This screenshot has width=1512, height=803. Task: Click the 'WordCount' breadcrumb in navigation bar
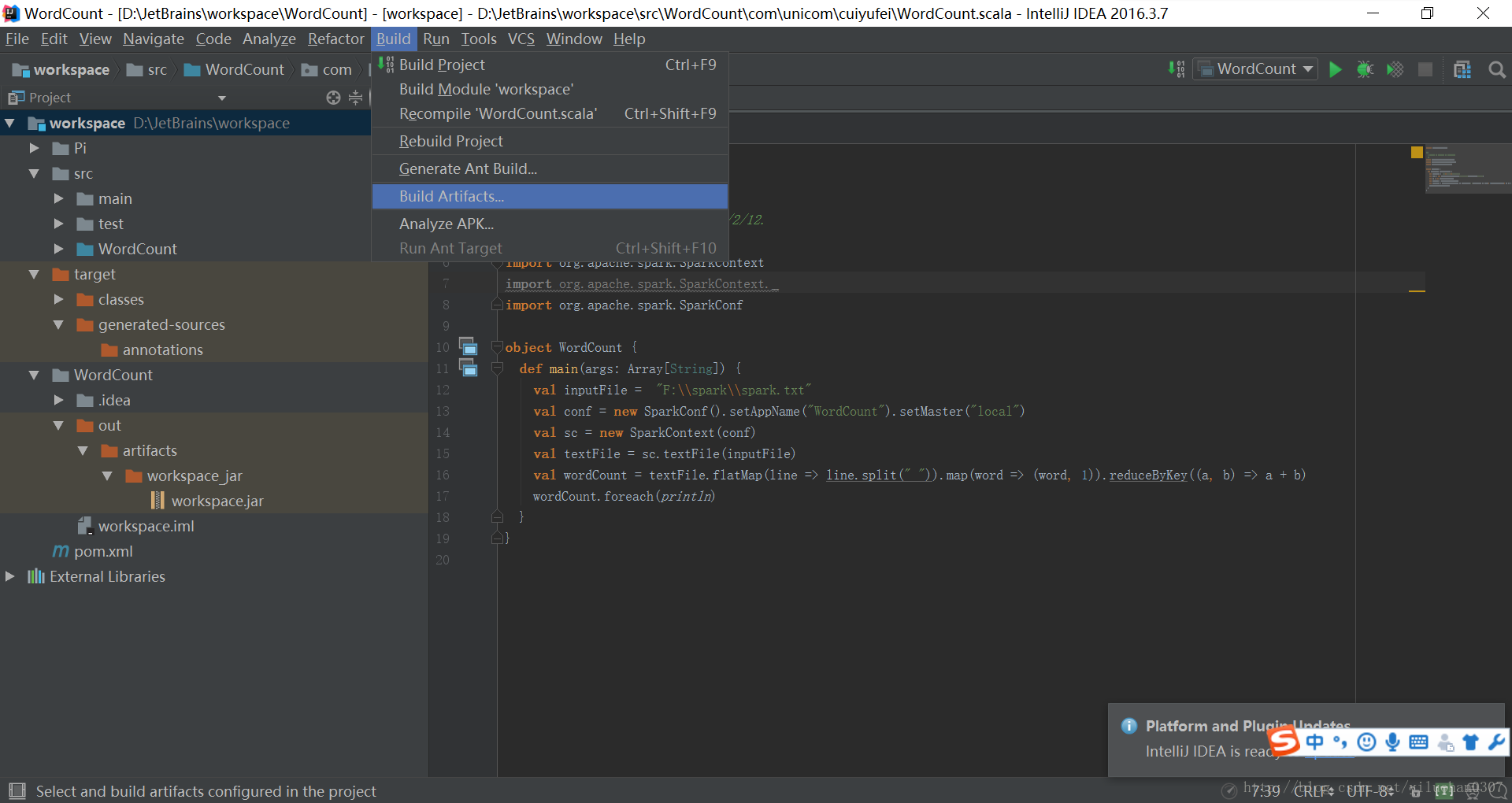234,70
